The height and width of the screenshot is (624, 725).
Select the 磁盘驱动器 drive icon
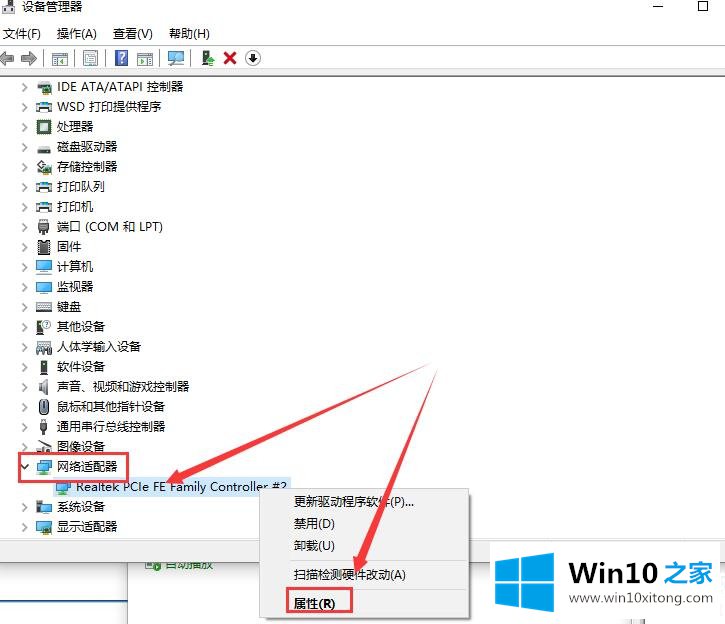pos(44,148)
